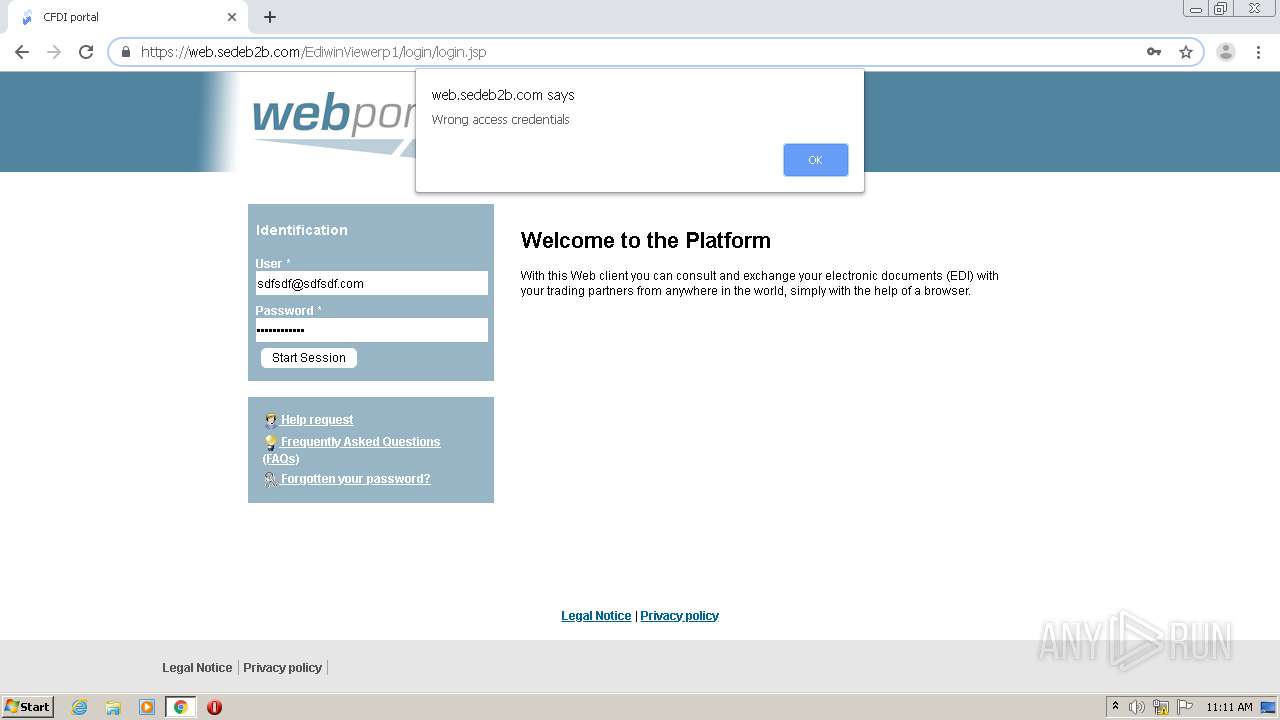This screenshot has height=720, width=1280.
Task: Click OK in the wrong credentials dialog
Action: pyautogui.click(x=815, y=160)
